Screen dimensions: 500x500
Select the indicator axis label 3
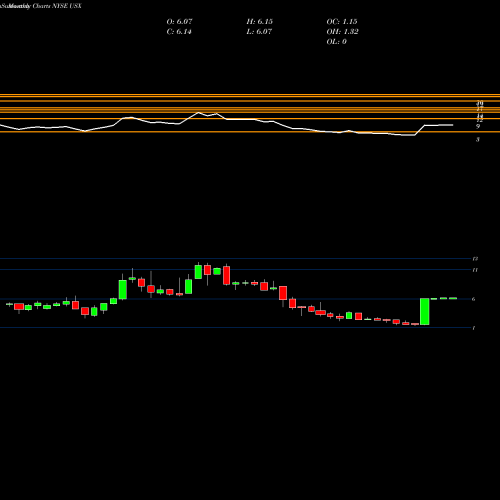(x=478, y=139)
